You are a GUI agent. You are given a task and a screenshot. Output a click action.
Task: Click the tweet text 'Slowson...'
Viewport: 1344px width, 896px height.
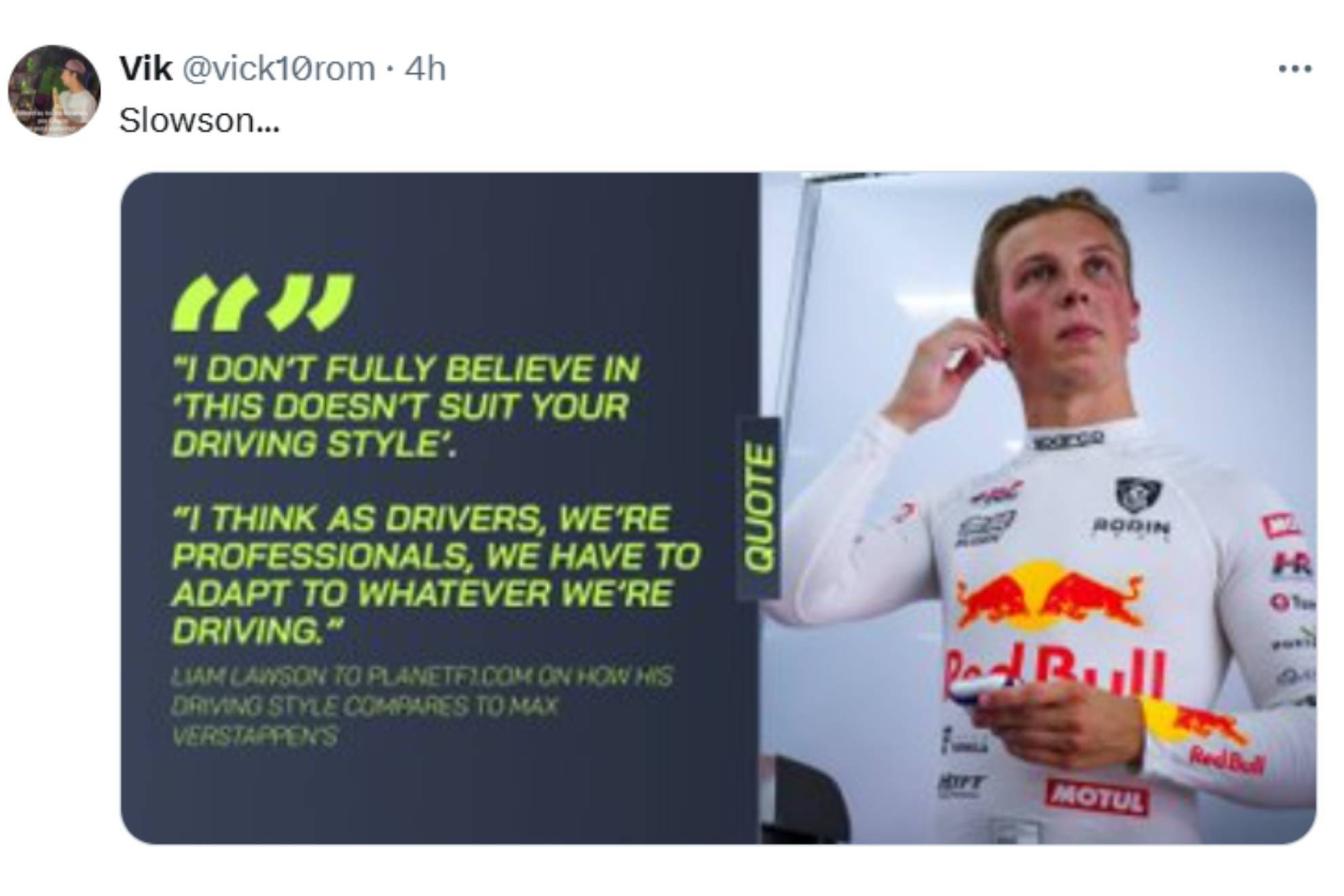coord(199,121)
